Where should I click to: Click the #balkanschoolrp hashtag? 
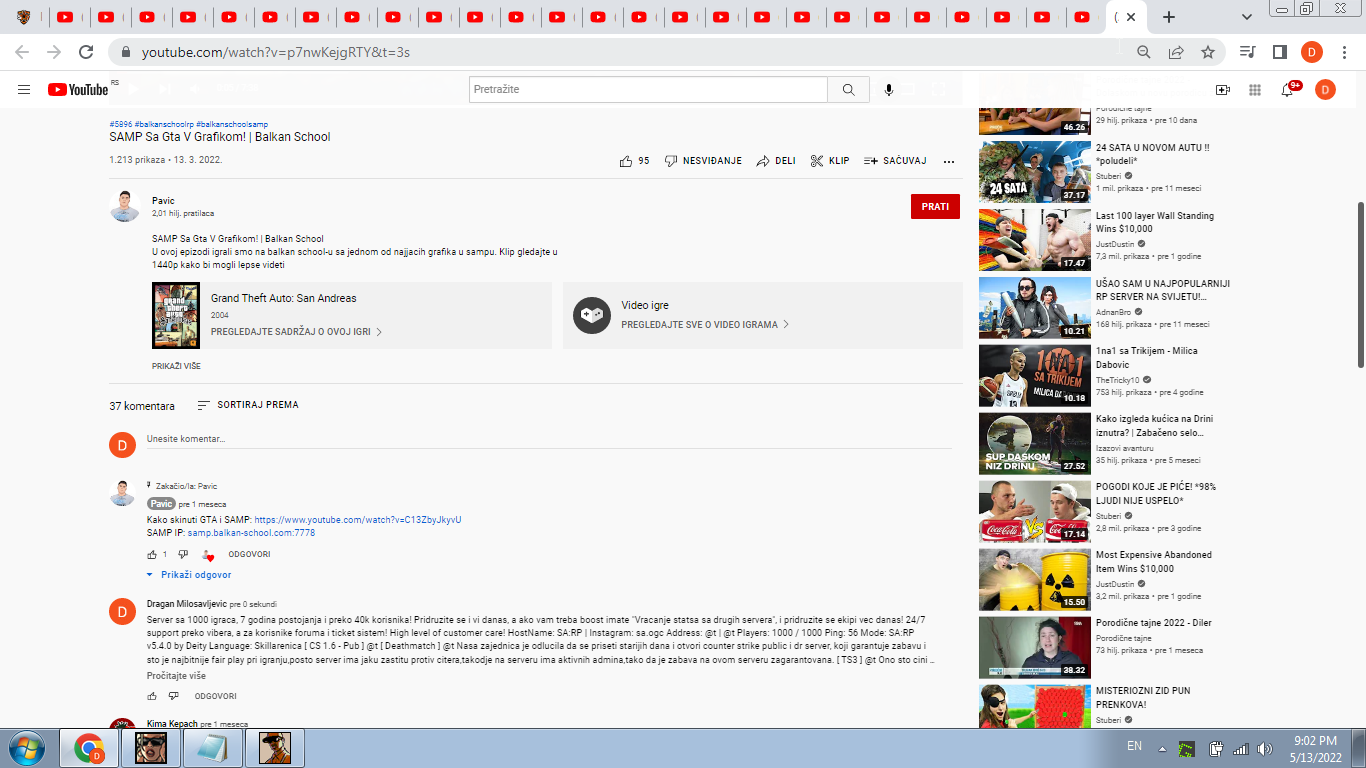tap(163, 124)
